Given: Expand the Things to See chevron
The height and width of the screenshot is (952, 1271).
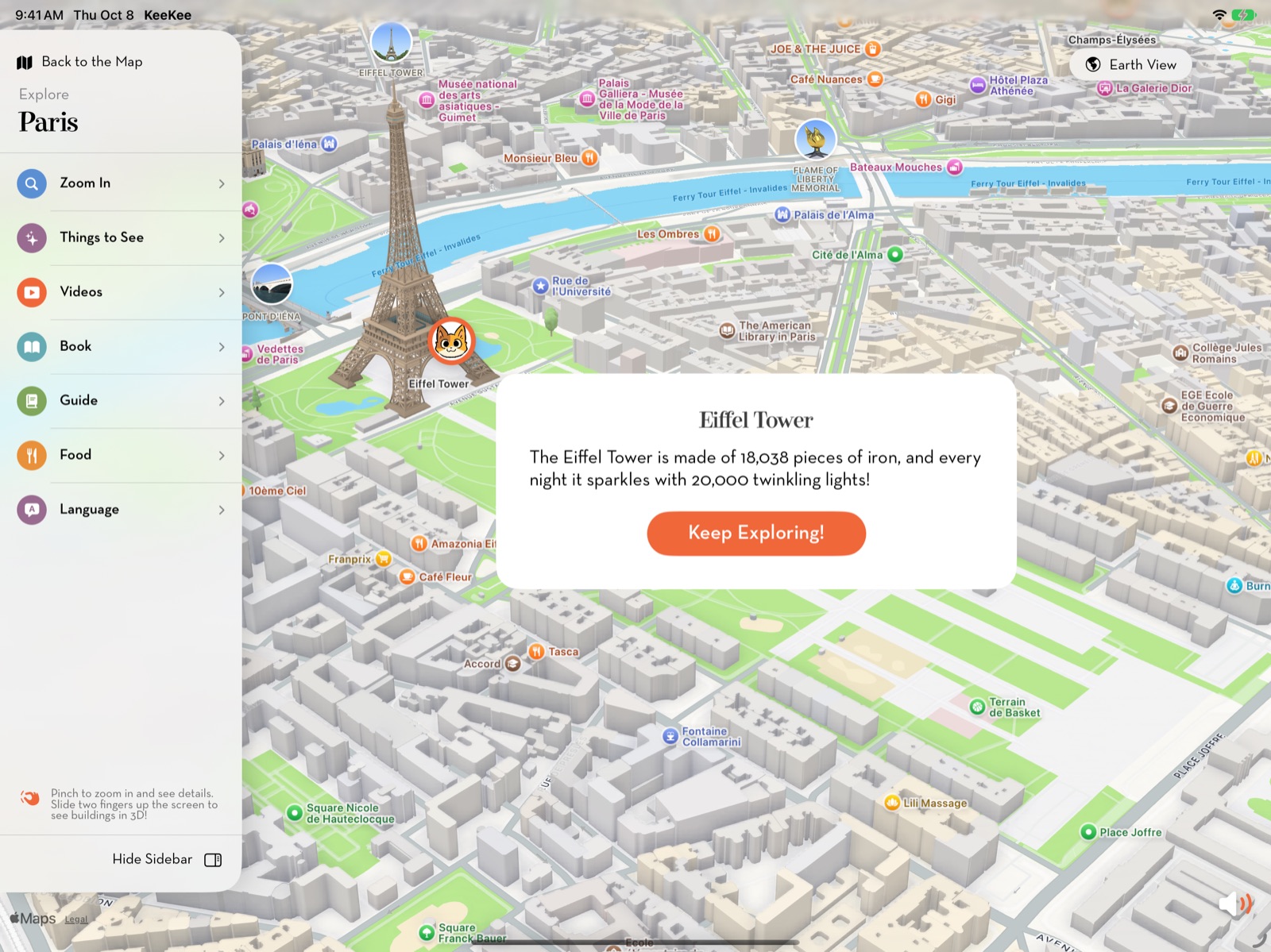Looking at the screenshot, I should (x=222, y=237).
